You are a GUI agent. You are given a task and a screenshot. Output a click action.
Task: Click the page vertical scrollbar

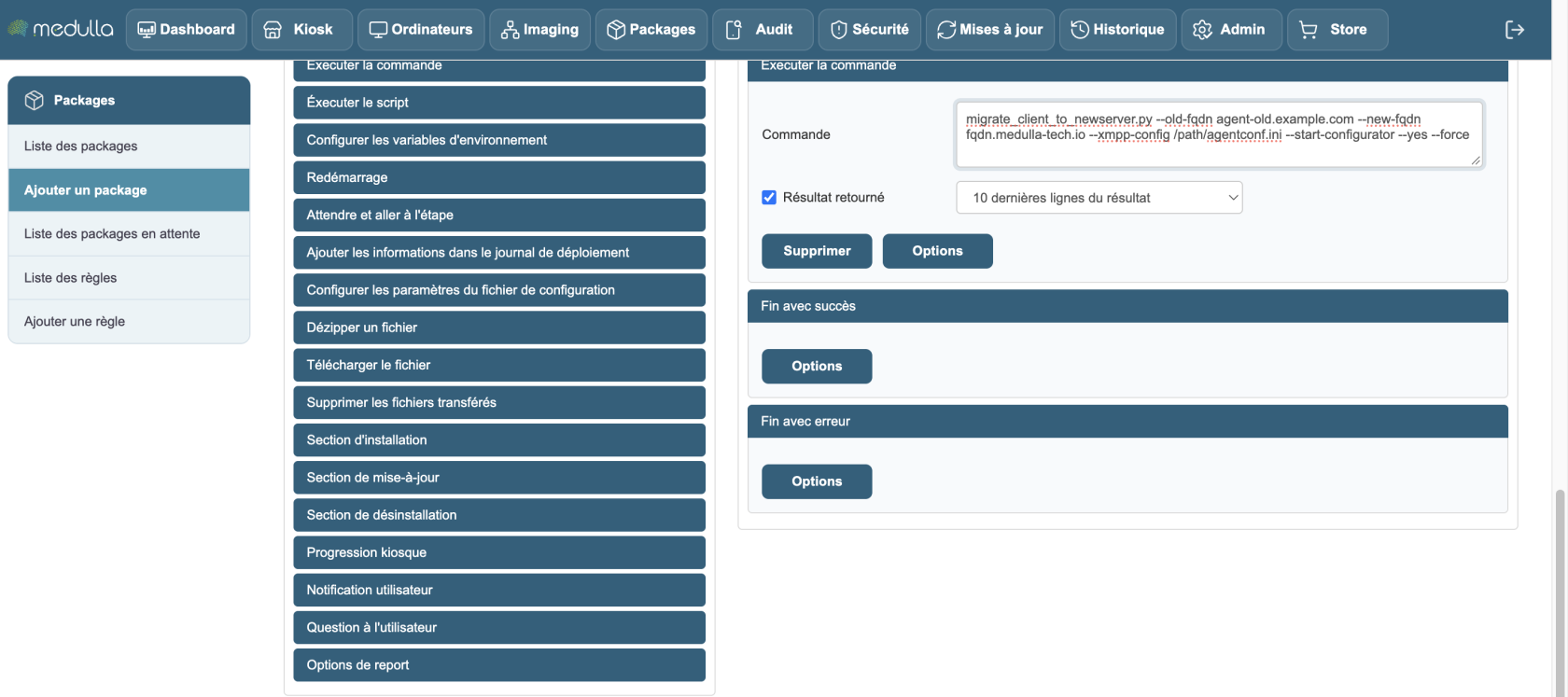pos(1560,592)
